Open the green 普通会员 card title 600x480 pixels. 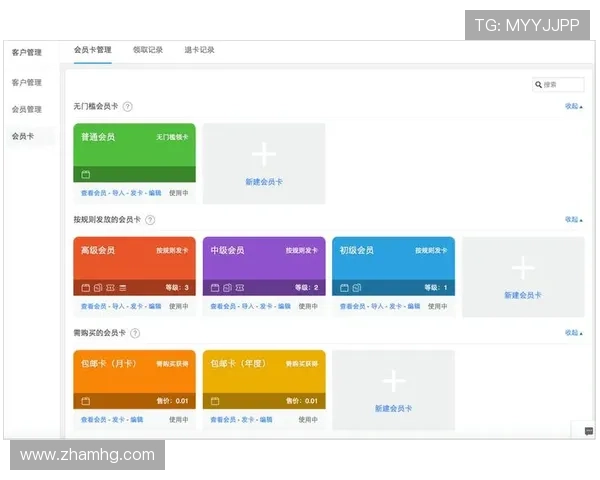(x=98, y=137)
